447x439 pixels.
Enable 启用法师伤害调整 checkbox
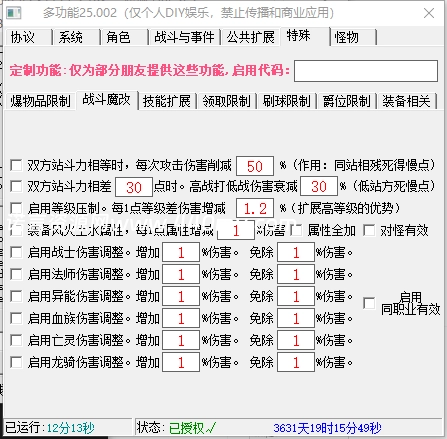pyautogui.click(x=16, y=274)
